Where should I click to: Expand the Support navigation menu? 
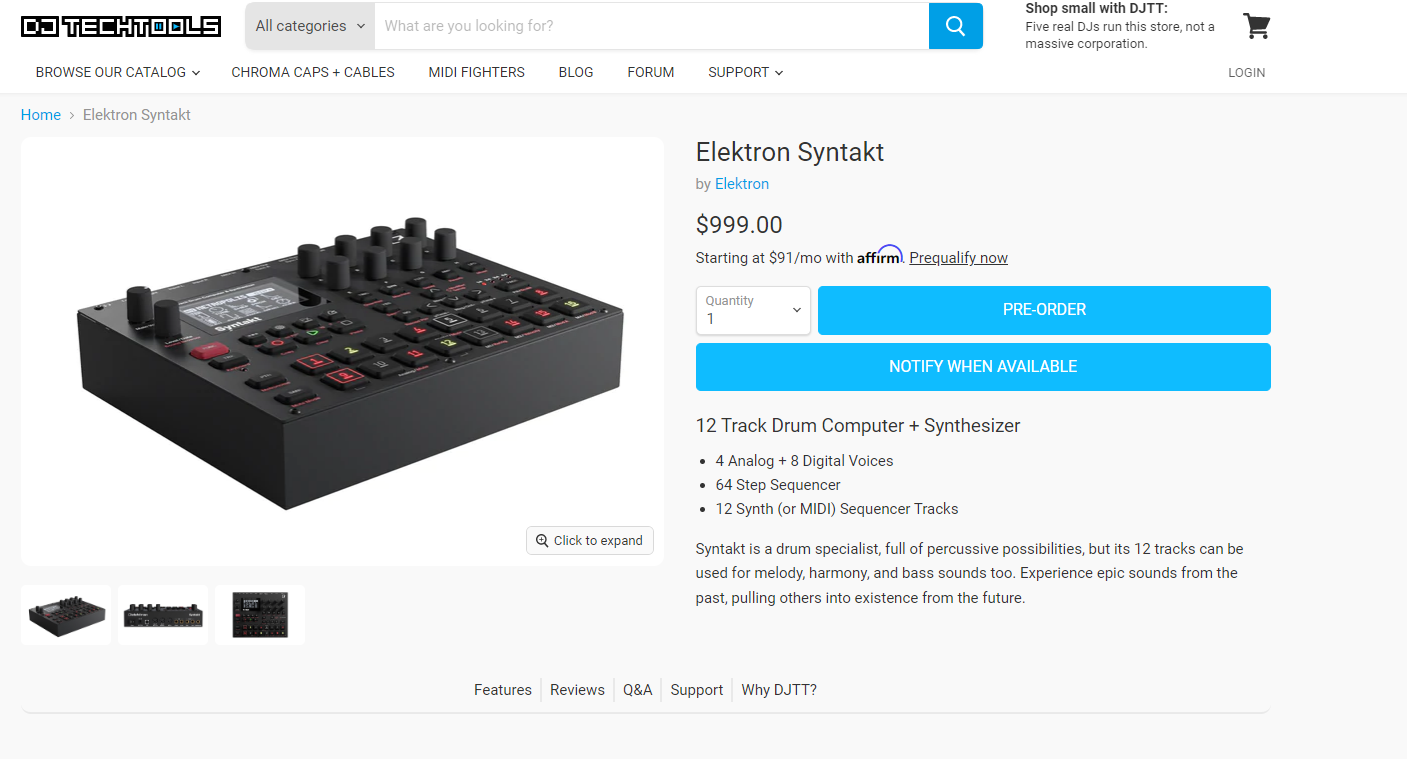click(x=745, y=72)
